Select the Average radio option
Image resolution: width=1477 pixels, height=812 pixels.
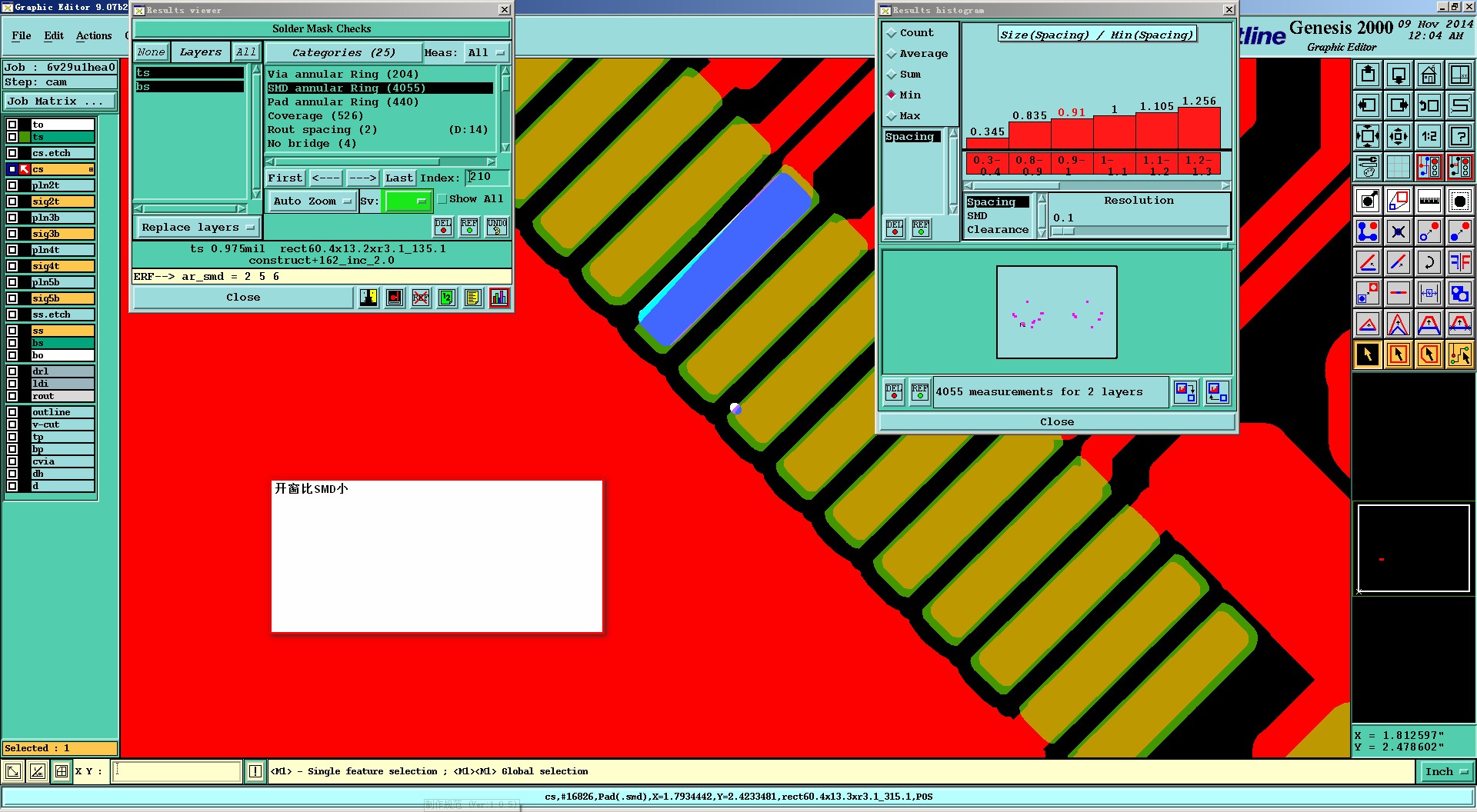(x=892, y=54)
